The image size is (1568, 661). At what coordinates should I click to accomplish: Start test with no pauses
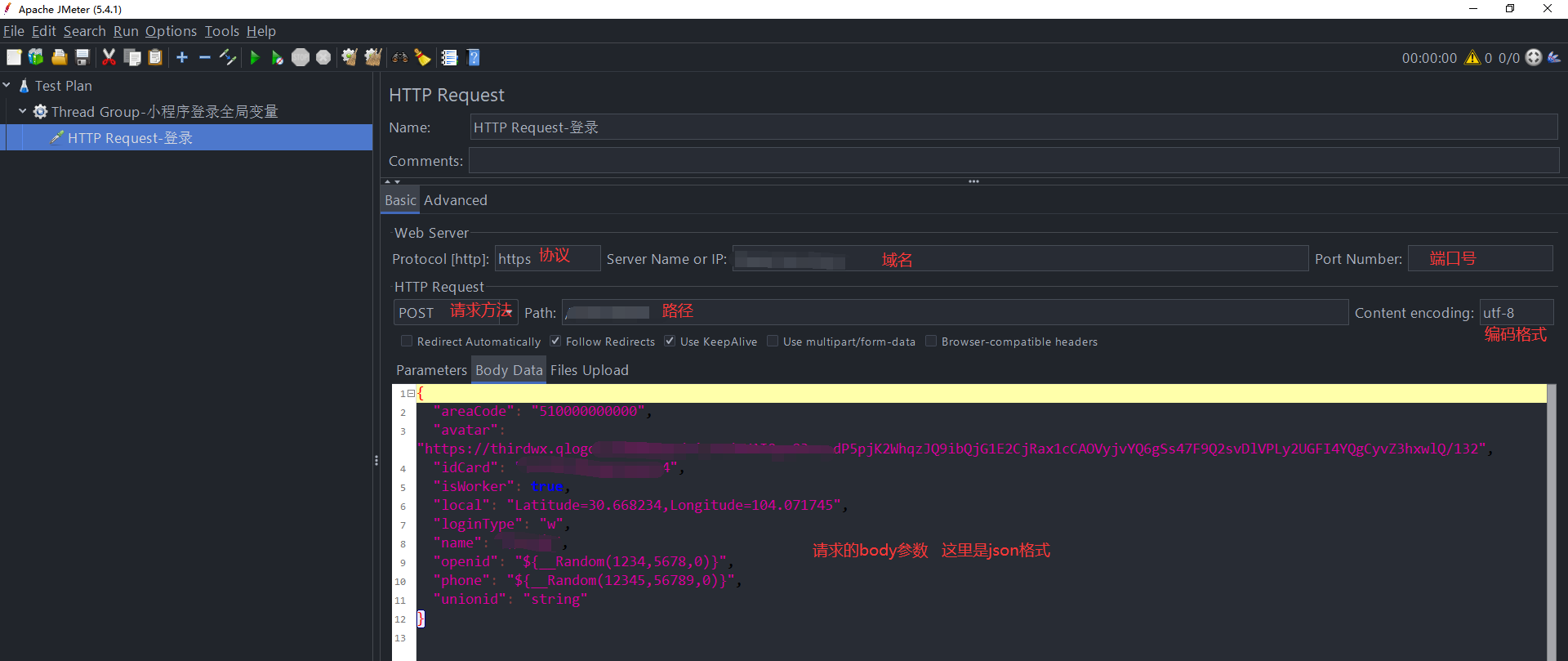coord(278,57)
